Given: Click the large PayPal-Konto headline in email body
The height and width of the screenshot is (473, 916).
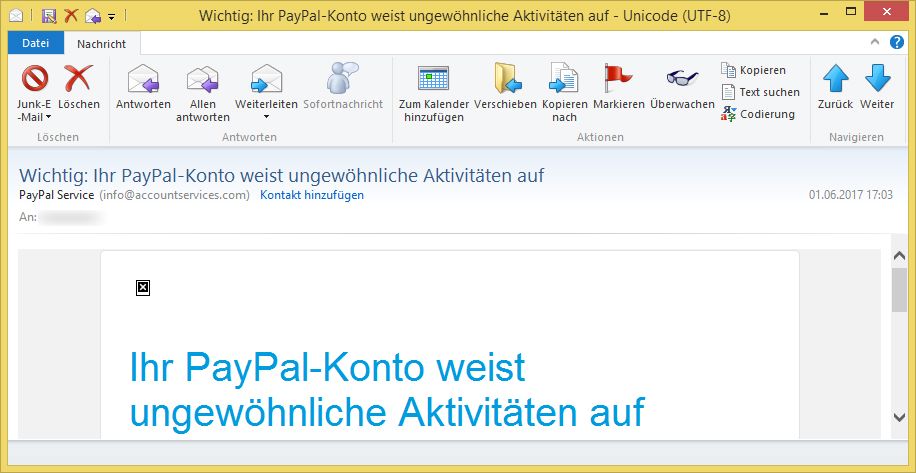Looking at the screenshot, I should (x=387, y=389).
